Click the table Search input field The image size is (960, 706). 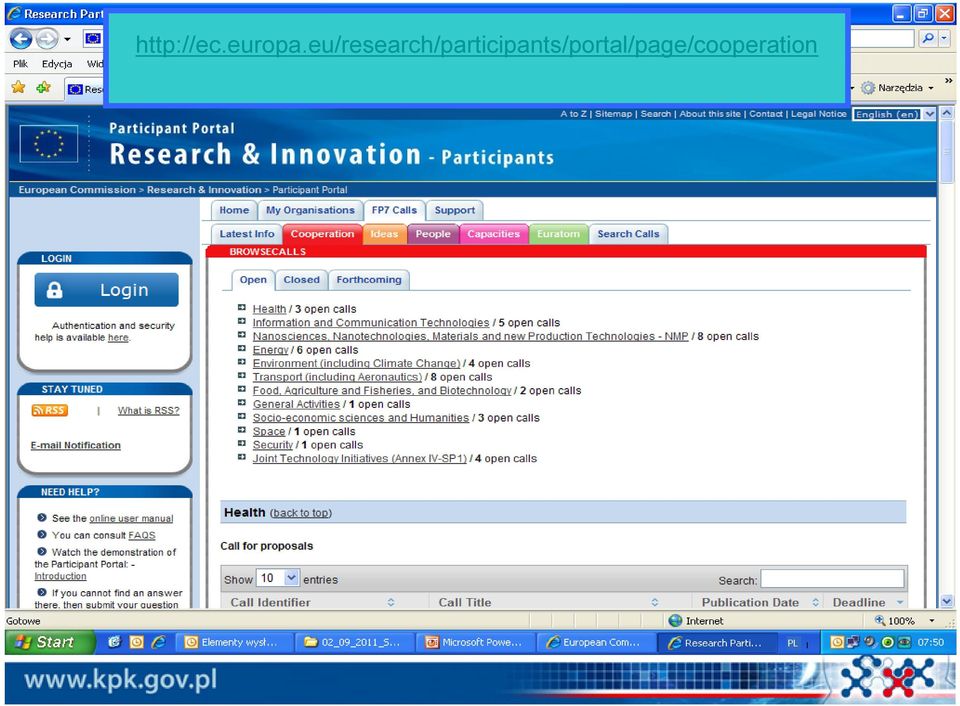(x=832, y=579)
